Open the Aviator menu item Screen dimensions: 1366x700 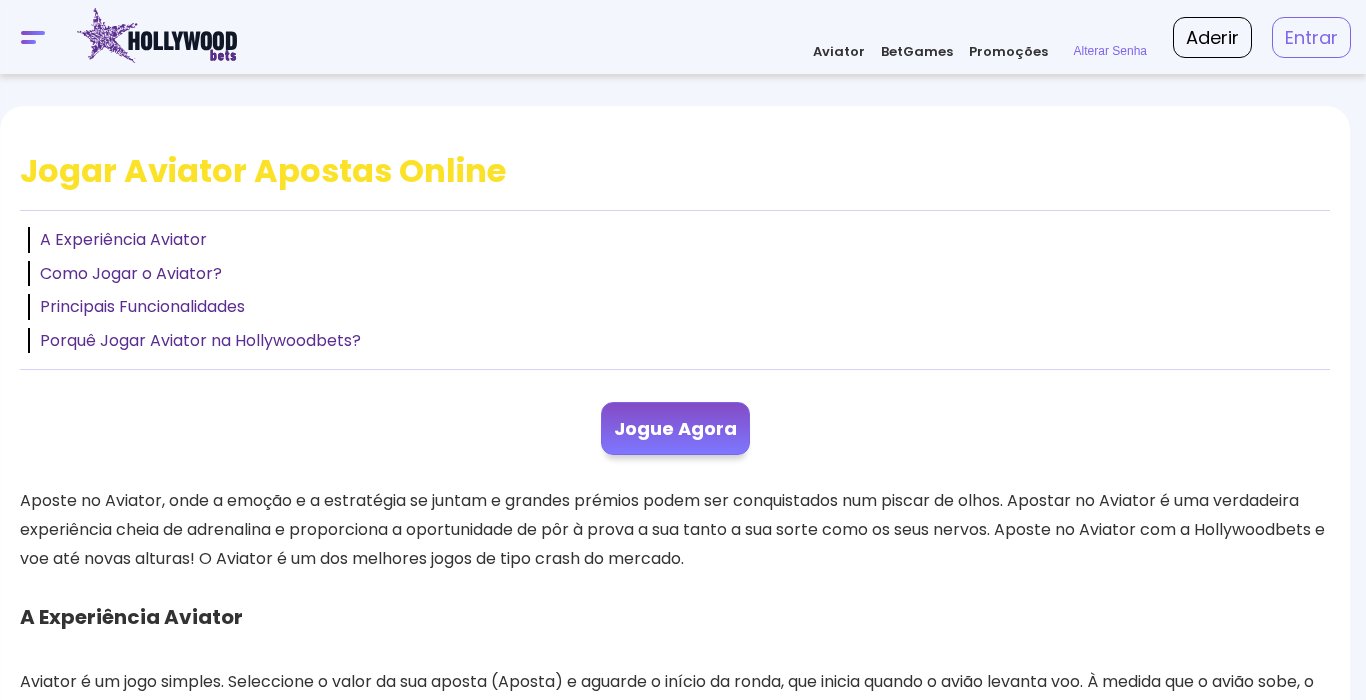click(x=838, y=51)
